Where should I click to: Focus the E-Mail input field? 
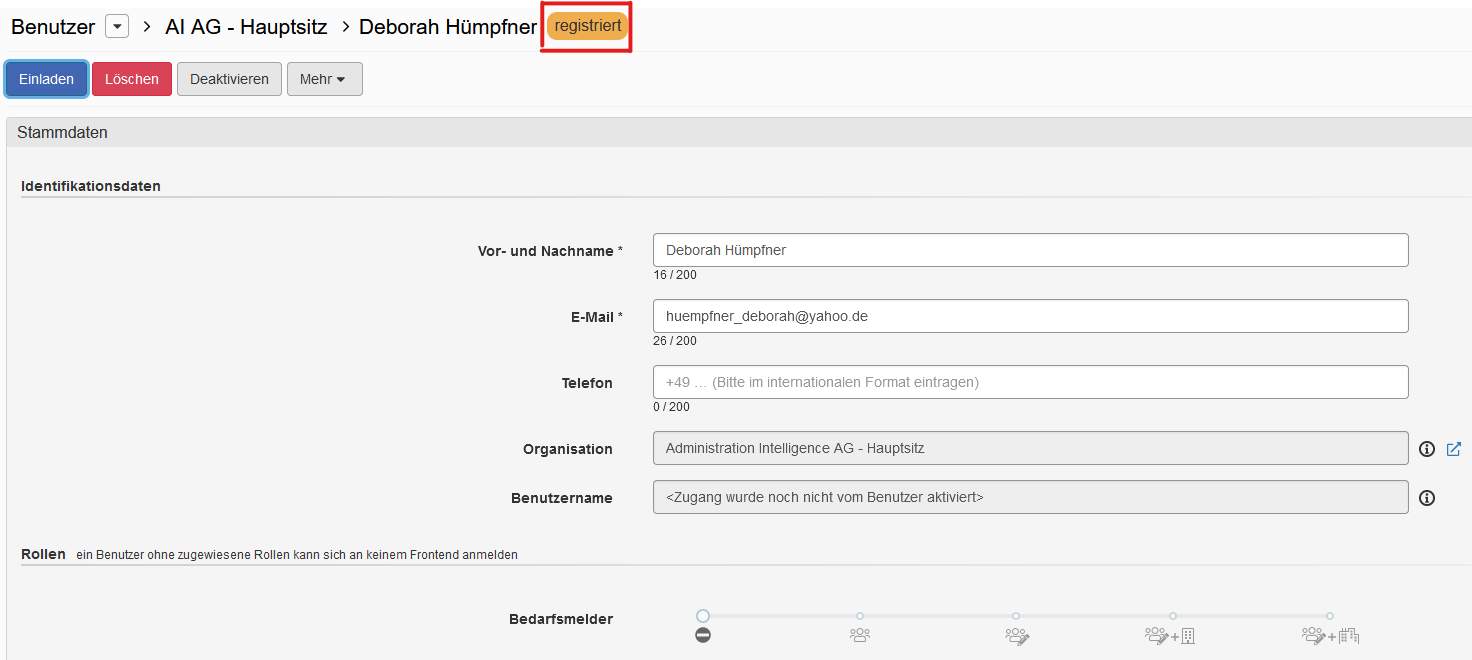[1030, 316]
